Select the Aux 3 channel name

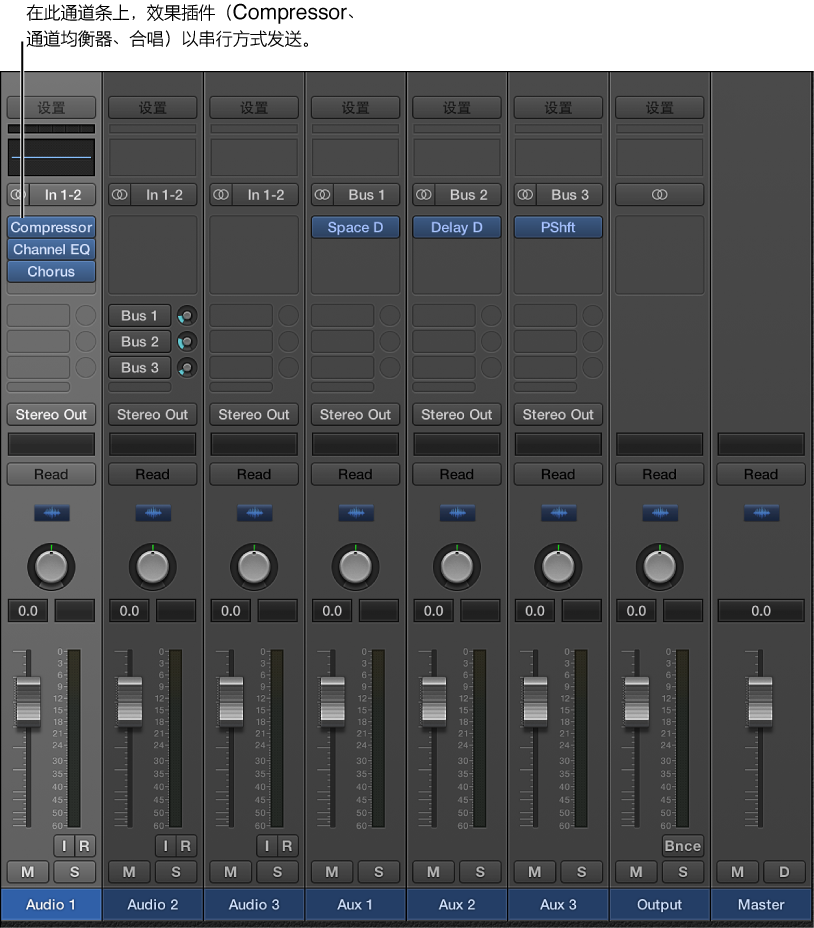(558, 905)
